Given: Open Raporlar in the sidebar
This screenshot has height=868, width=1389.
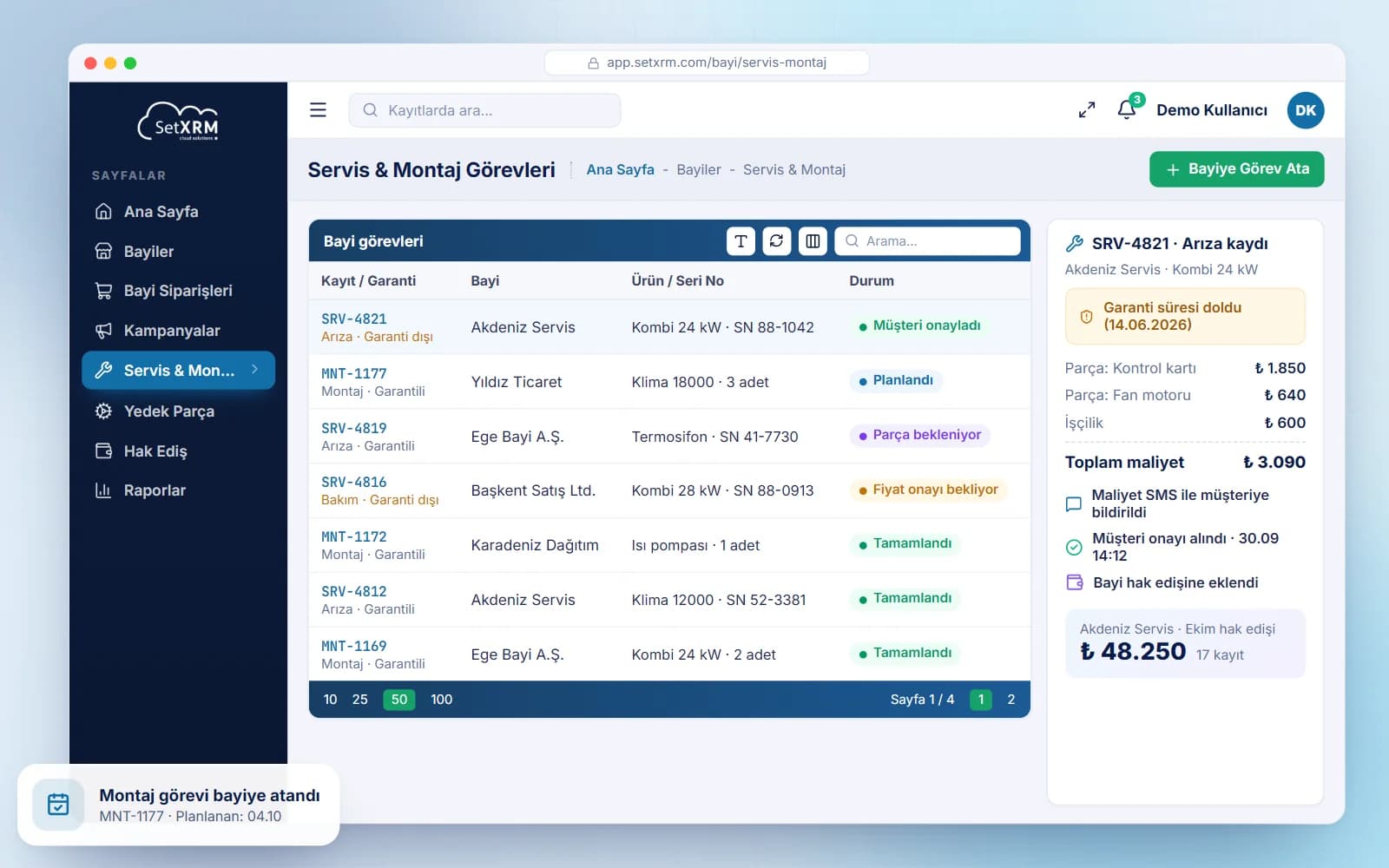Looking at the screenshot, I should [x=178, y=490].
